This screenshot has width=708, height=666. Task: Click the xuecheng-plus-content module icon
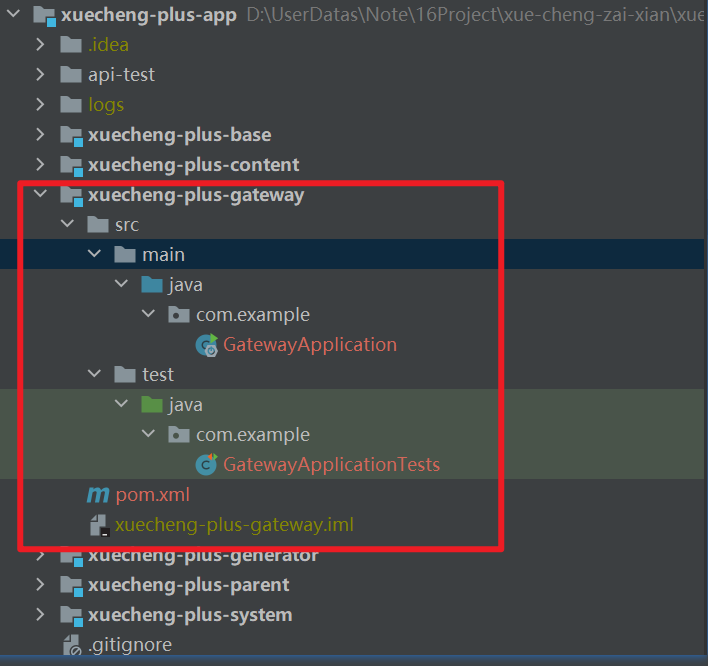point(71,166)
